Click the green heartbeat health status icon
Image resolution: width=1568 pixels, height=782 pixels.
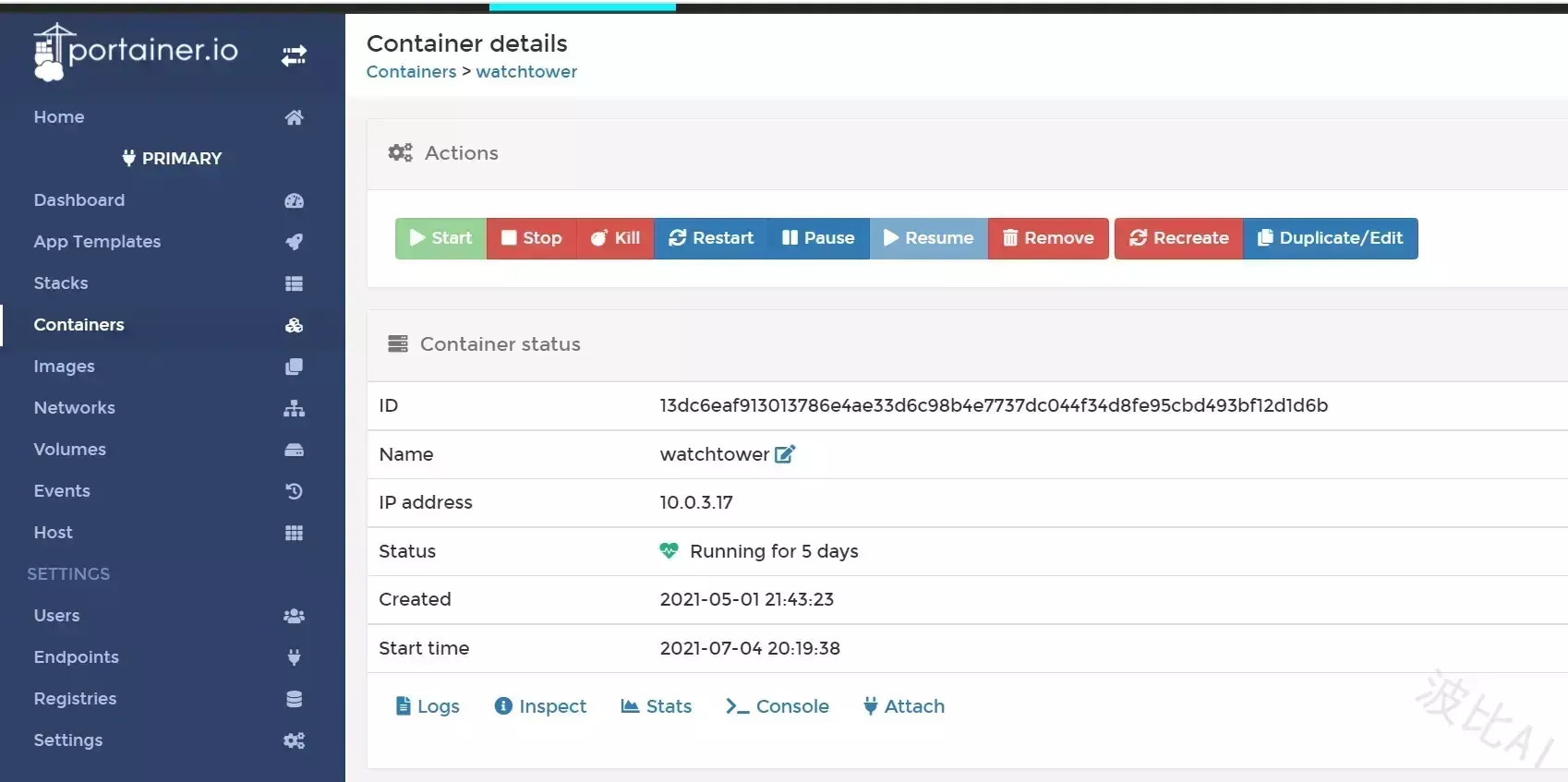[x=669, y=551]
